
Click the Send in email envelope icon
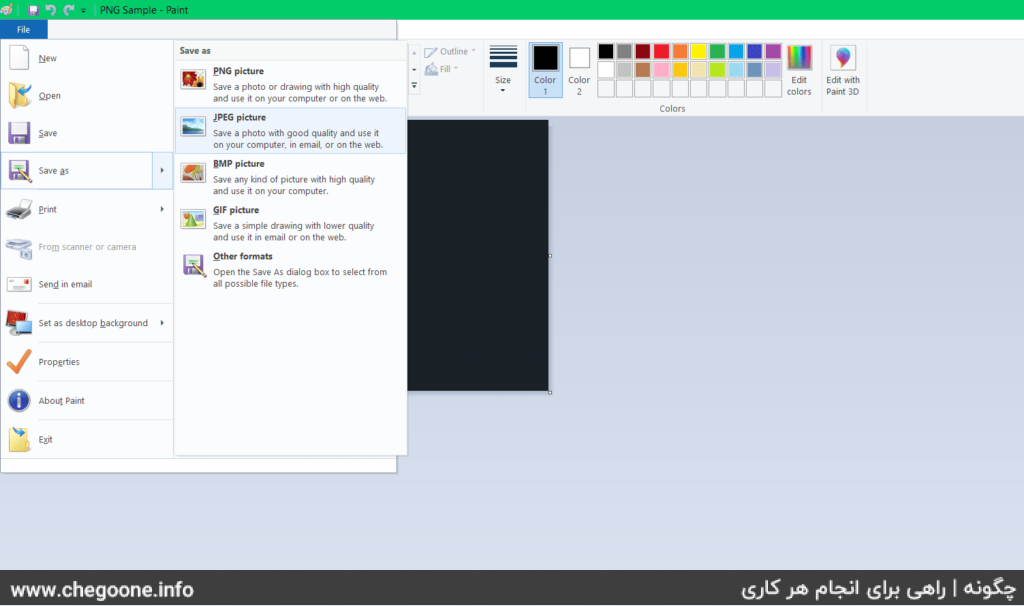[19, 285]
